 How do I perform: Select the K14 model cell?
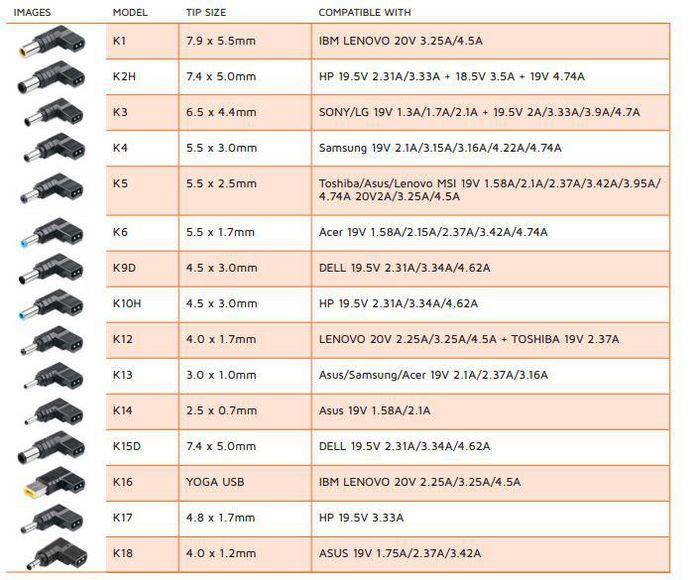[x=142, y=412]
